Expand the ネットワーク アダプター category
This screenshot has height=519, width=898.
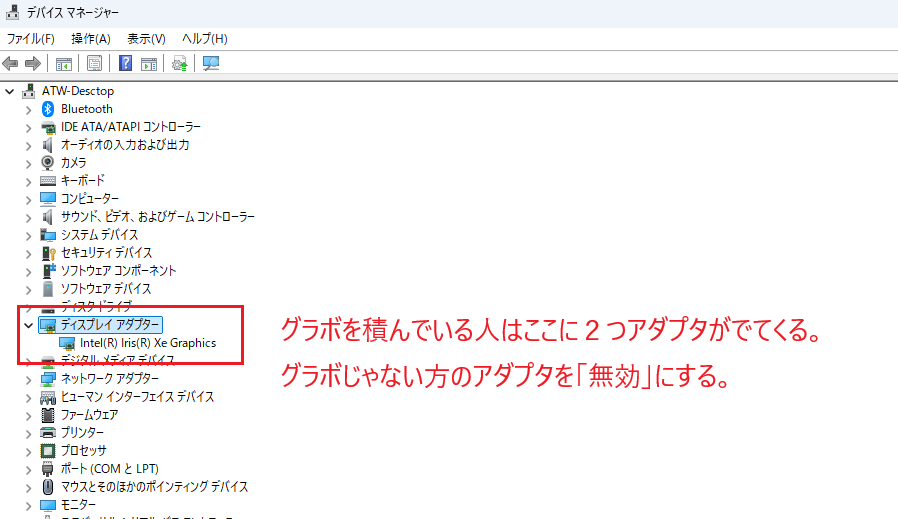29,379
